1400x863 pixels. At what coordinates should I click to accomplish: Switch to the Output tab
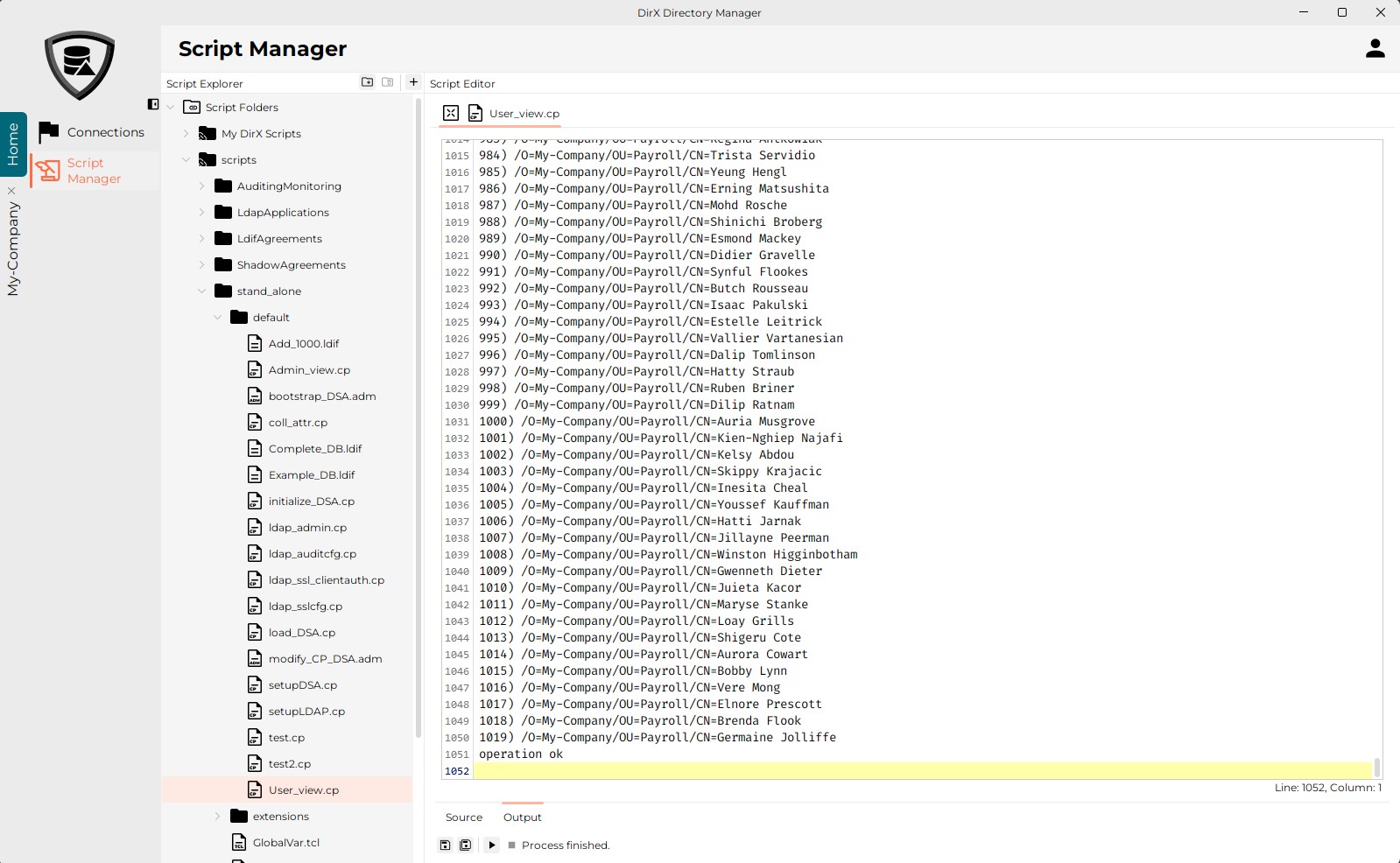tap(523, 817)
